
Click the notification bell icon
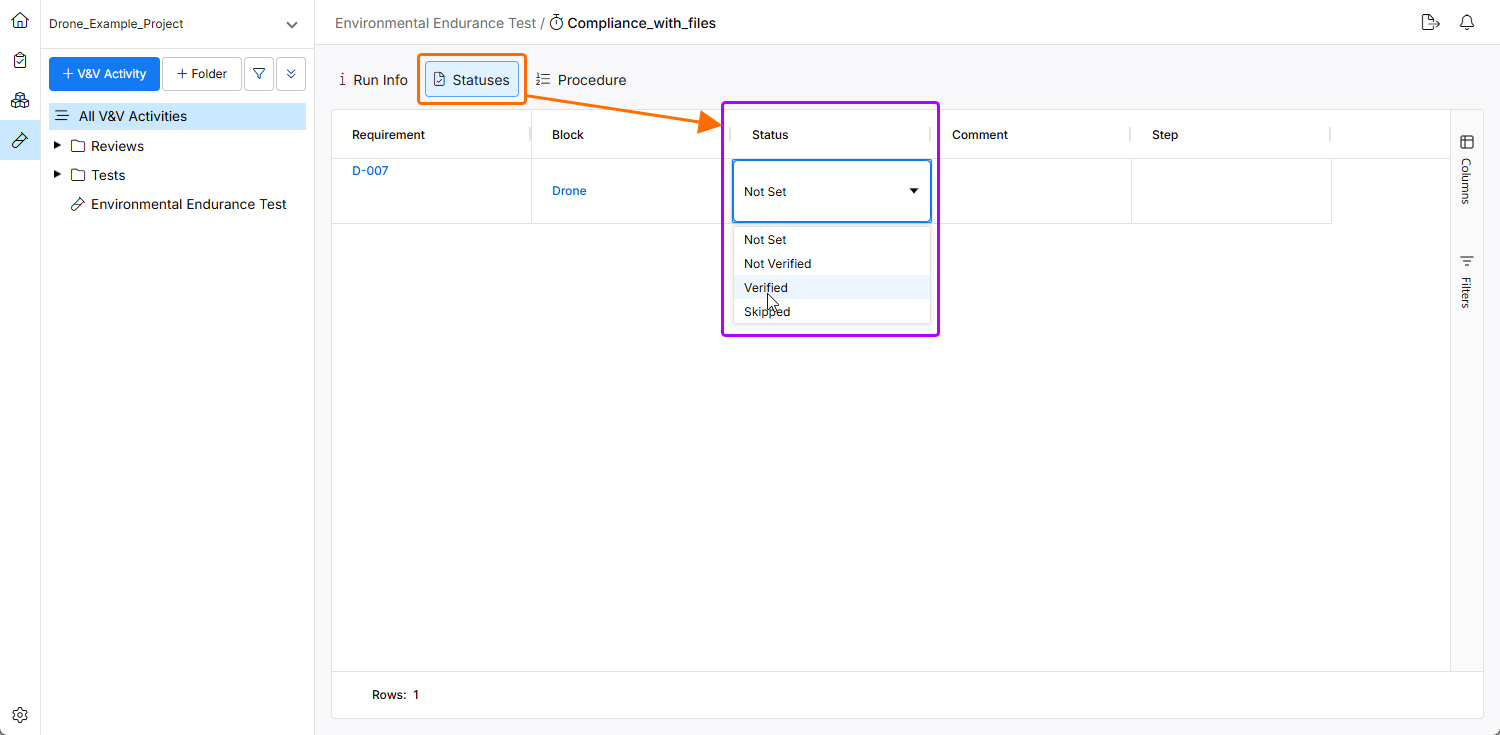[1467, 23]
